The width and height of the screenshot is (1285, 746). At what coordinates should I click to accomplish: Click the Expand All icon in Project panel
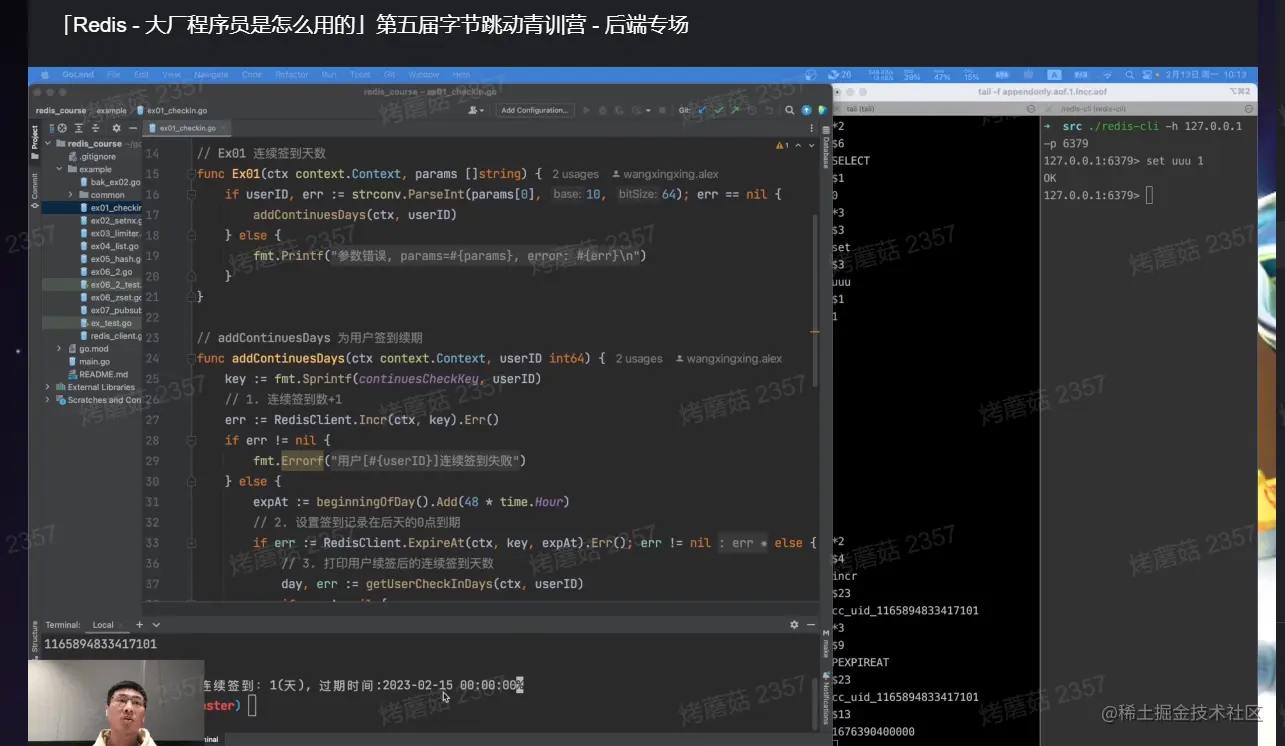(78, 128)
